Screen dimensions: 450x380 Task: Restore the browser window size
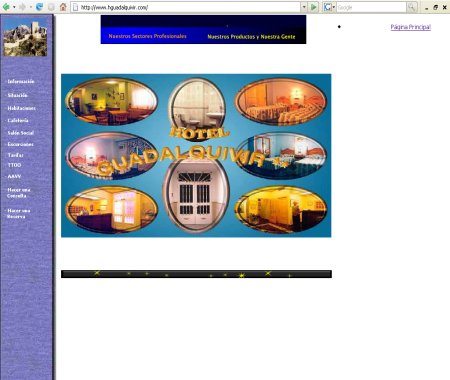pos(436,7)
